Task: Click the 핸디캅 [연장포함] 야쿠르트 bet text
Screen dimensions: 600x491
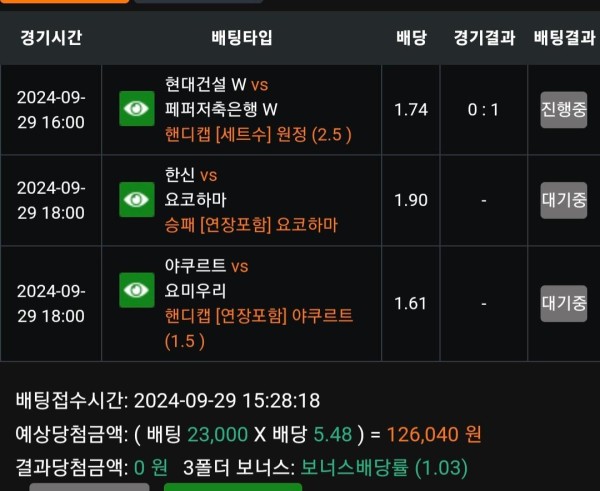Action: [x=259, y=328]
